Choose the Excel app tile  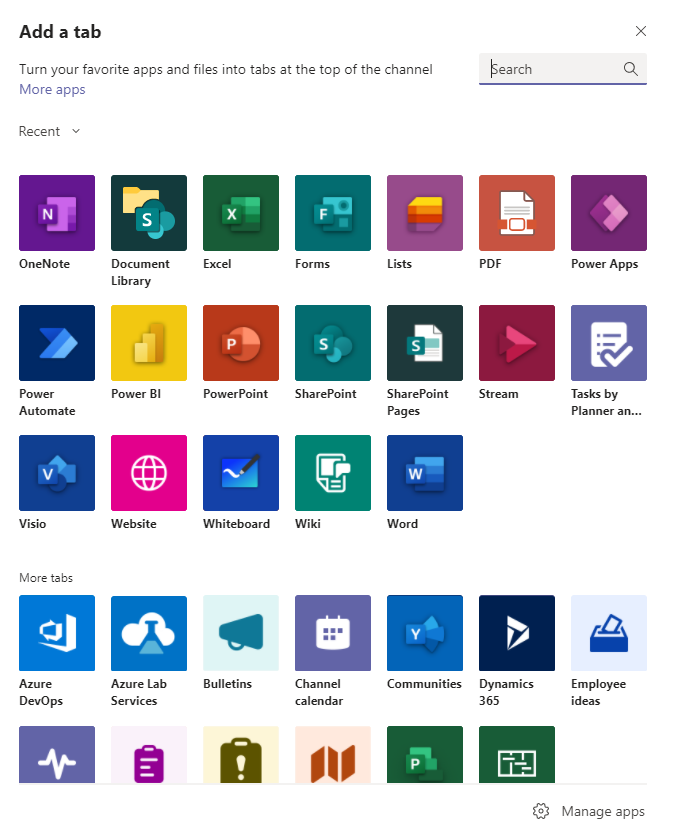click(x=241, y=213)
